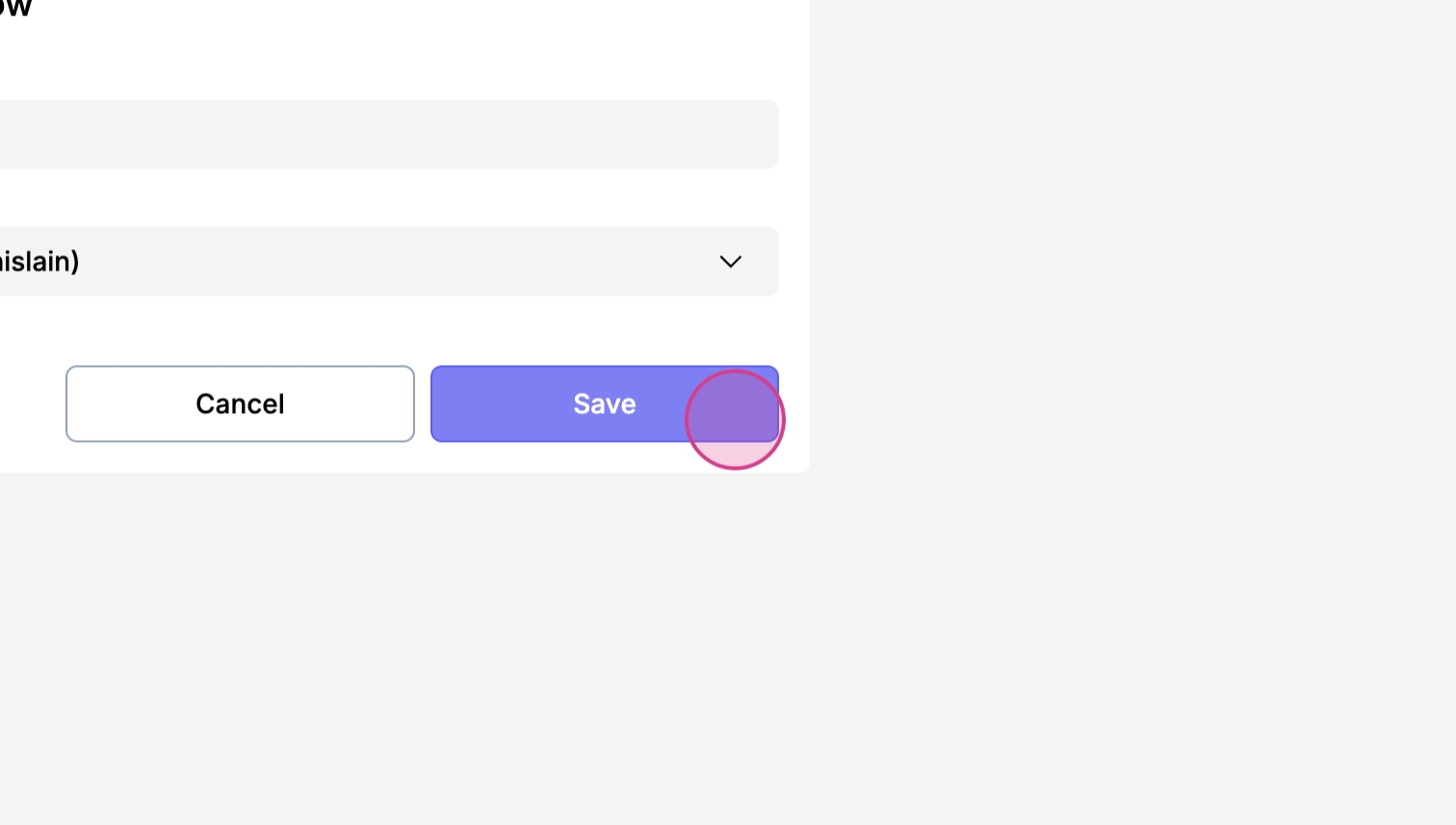Confirm changes with the purple Save button

(578, 404)
